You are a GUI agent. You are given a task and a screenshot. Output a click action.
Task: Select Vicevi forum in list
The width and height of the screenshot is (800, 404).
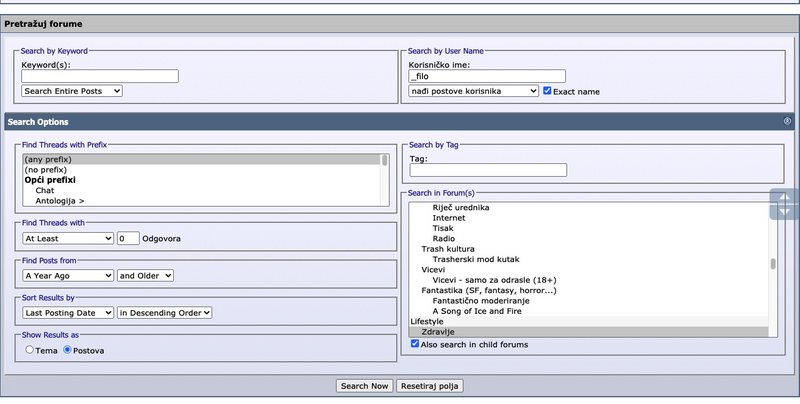point(589,269)
